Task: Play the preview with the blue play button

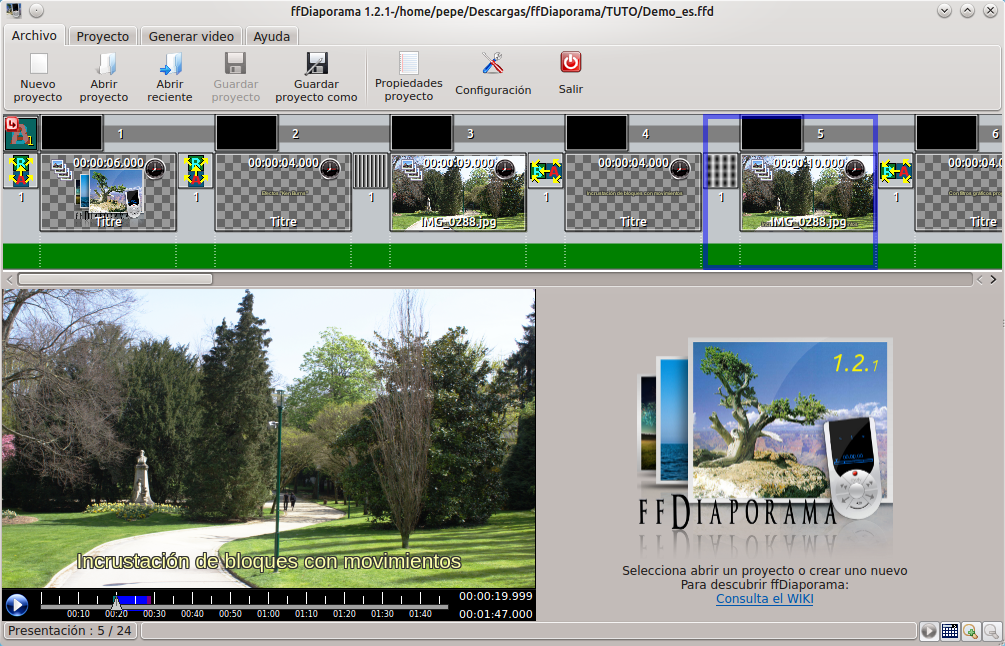Action: tap(17, 605)
